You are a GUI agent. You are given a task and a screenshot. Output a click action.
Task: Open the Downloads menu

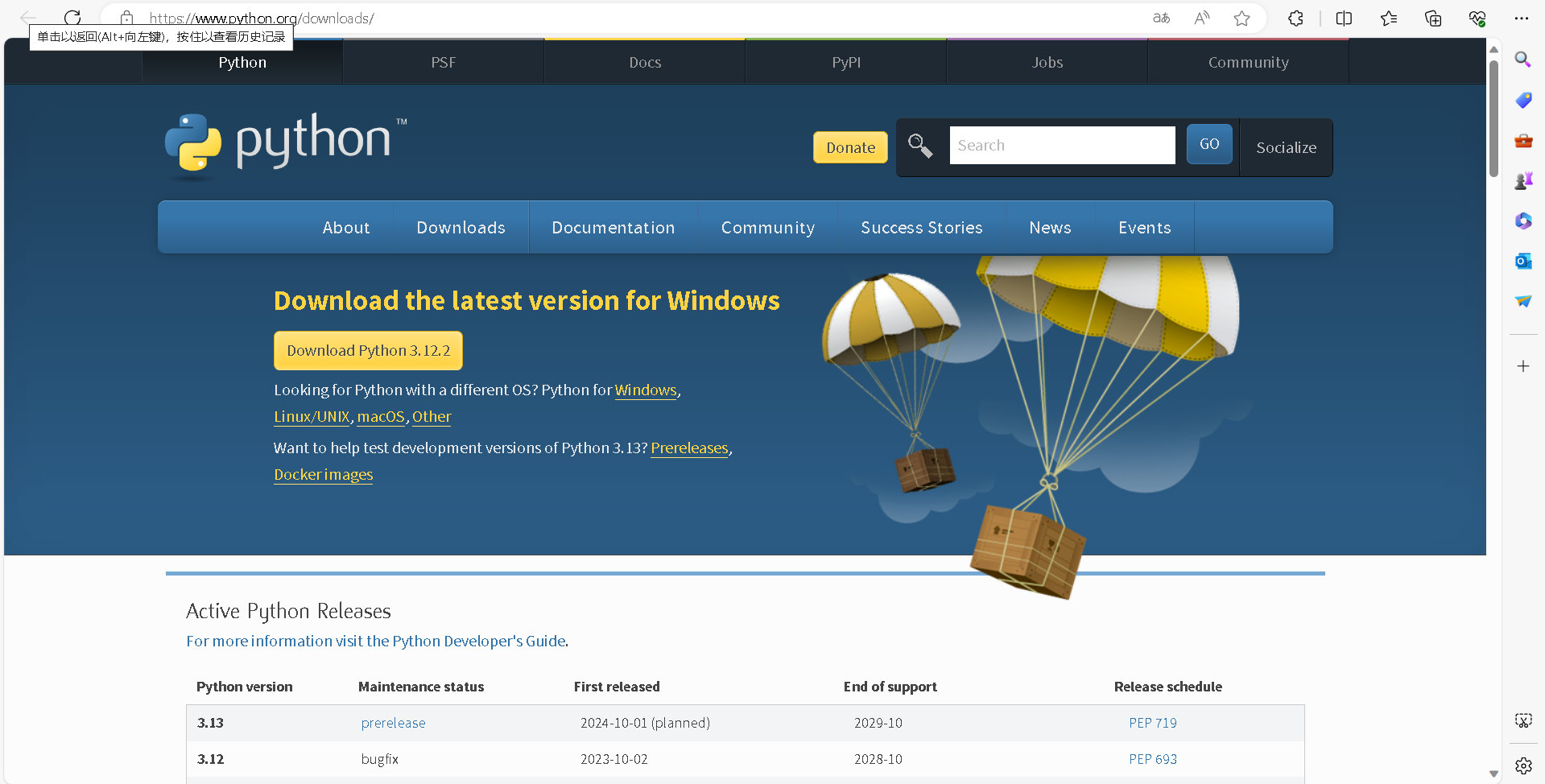tap(461, 228)
